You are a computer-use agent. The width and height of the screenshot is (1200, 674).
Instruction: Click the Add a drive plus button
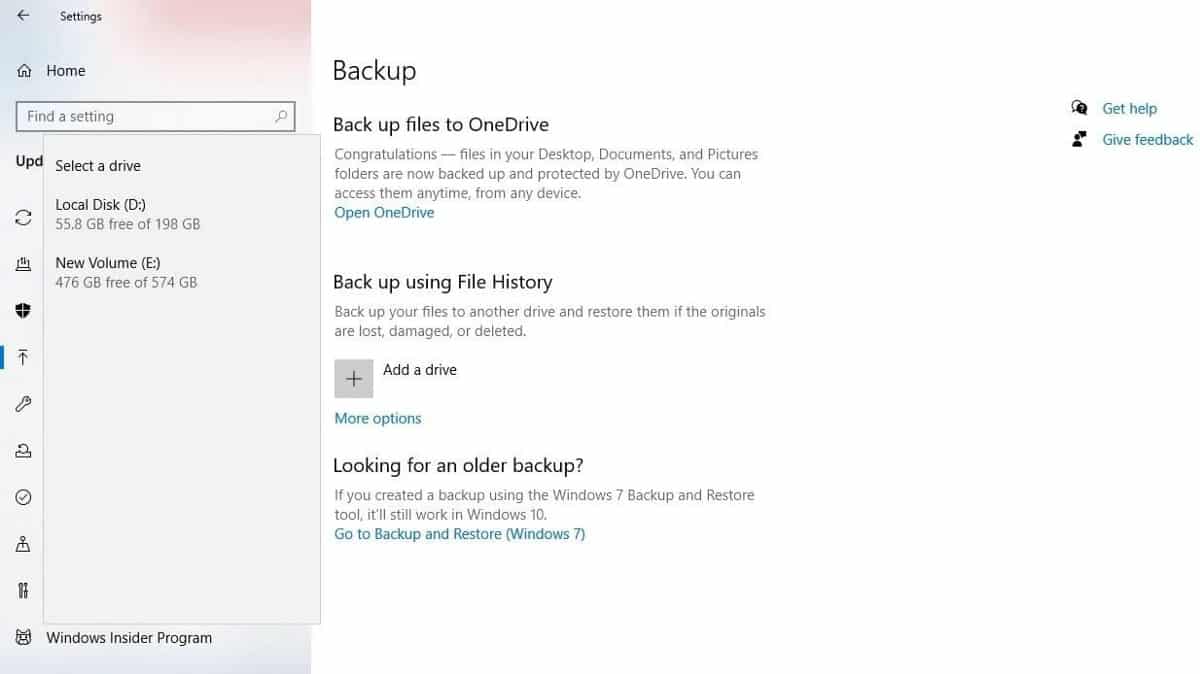[354, 378]
